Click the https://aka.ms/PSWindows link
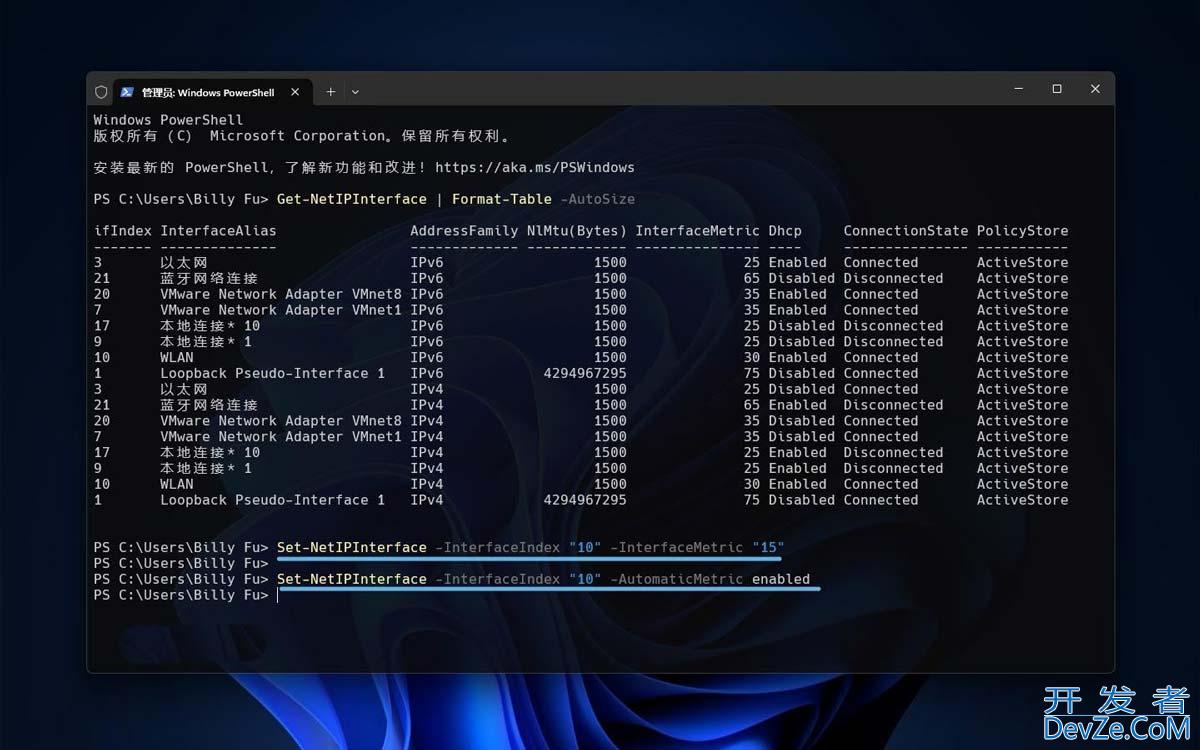The image size is (1200, 750). (x=535, y=167)
